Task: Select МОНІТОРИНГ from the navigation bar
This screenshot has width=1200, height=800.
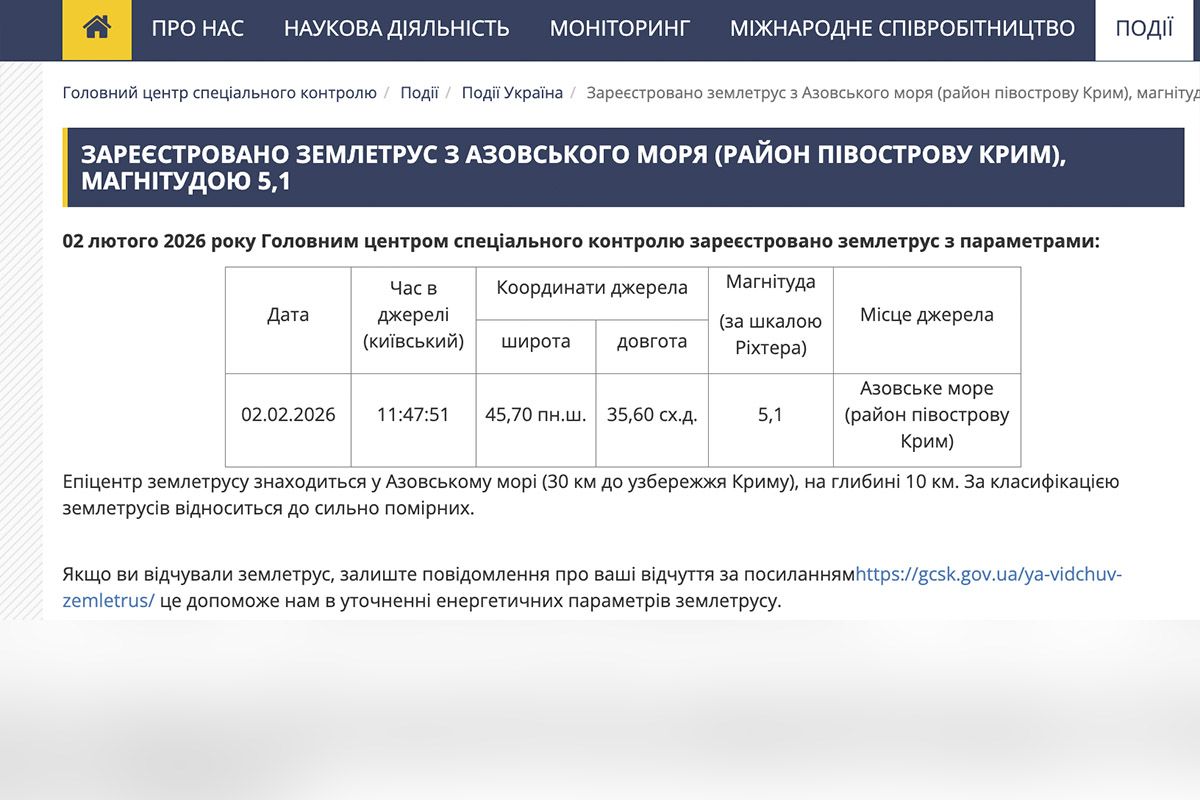Action: 621,28
